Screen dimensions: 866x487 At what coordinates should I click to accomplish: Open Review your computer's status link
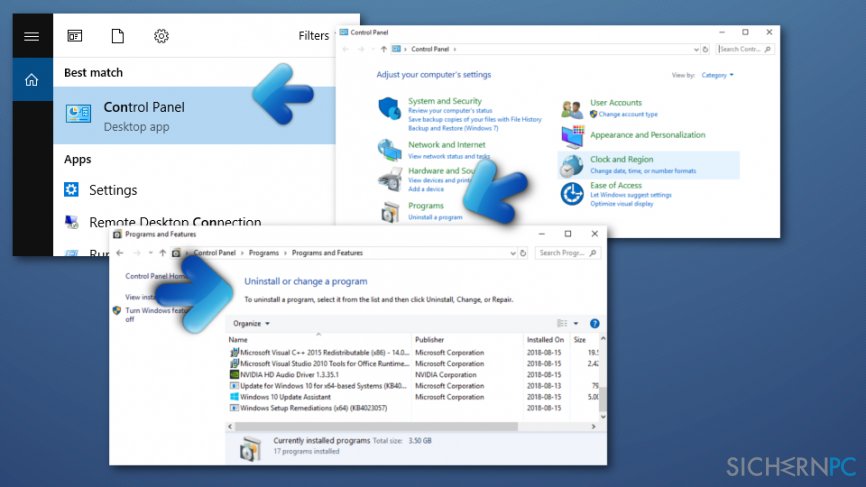click(x=450, y=110)
